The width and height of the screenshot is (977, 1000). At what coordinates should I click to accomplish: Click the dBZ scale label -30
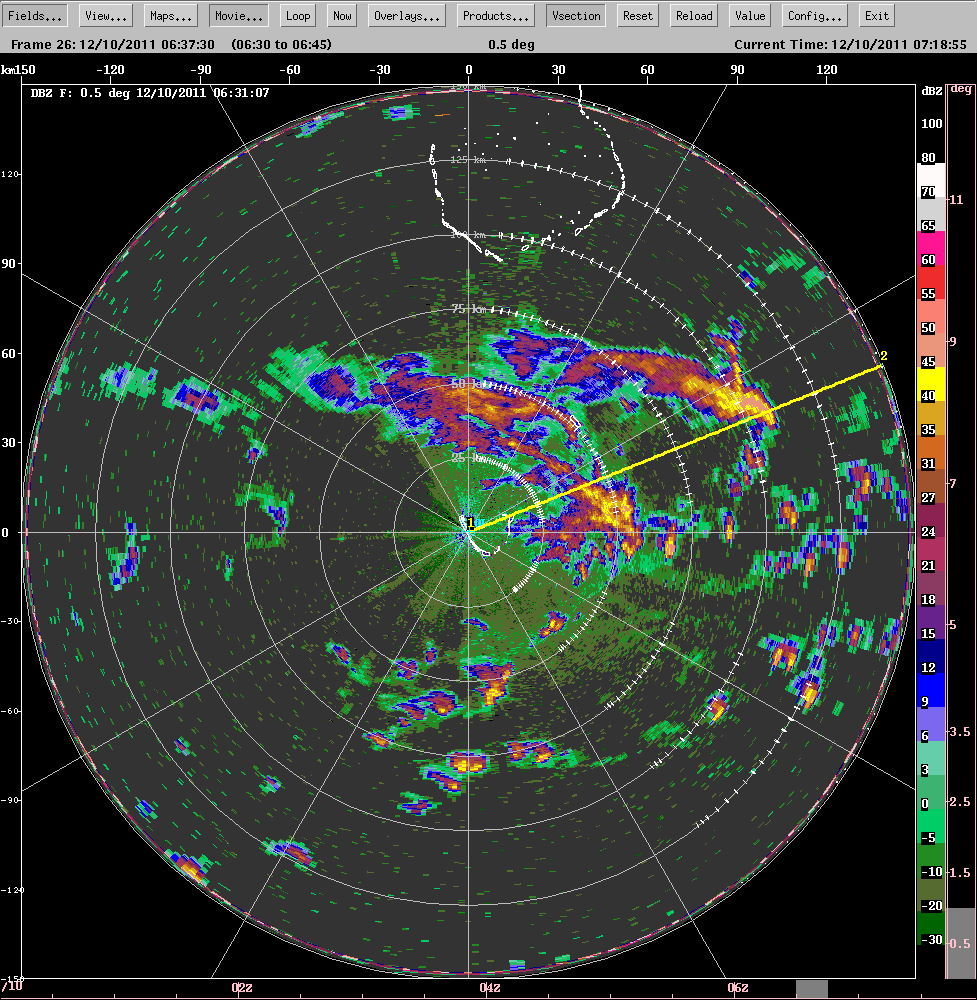[931, 939]
